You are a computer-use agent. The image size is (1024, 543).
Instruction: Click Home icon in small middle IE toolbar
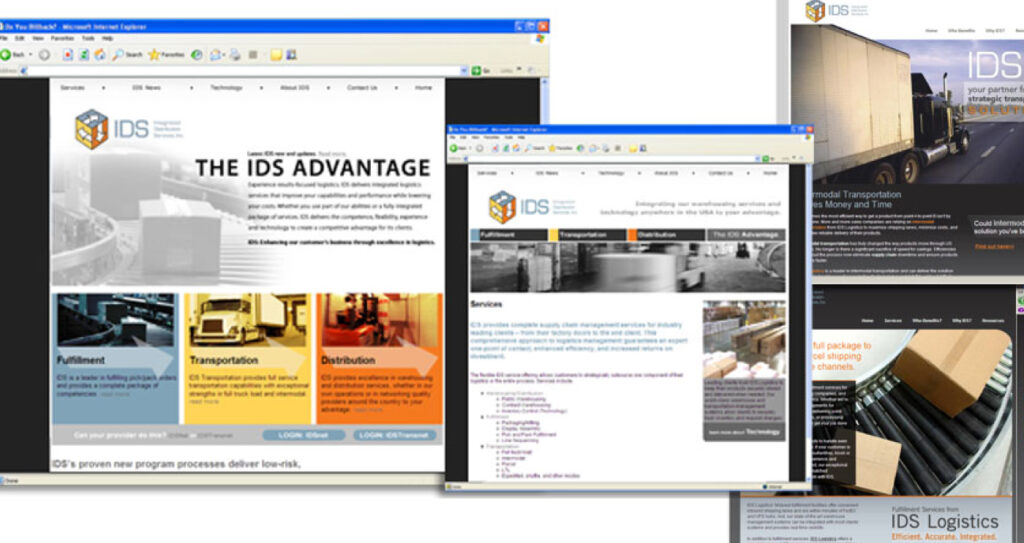tap(516, 148)
